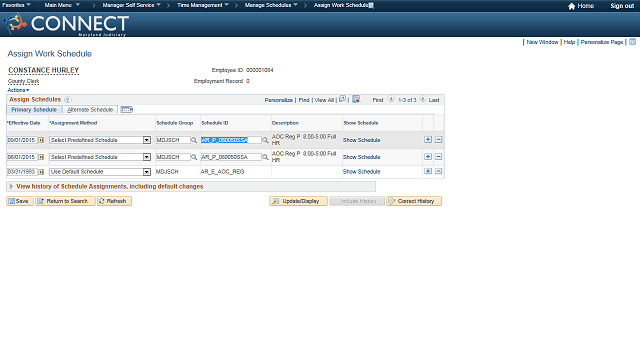Click the Last link in grid navigation
The image size is (640, 360).
tap(434, 100)
